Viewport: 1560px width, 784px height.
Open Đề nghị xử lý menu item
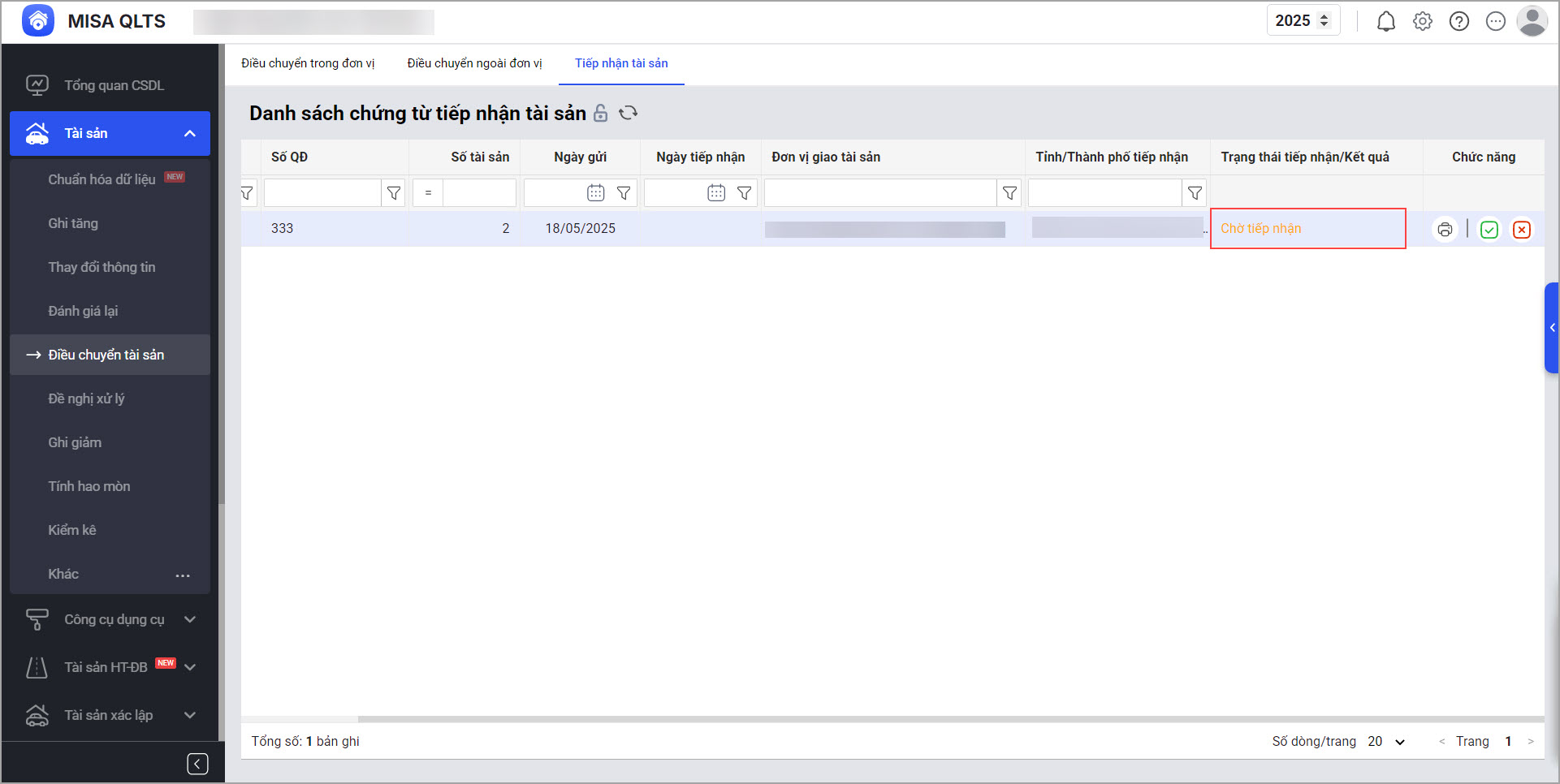[x=110, y=398]
